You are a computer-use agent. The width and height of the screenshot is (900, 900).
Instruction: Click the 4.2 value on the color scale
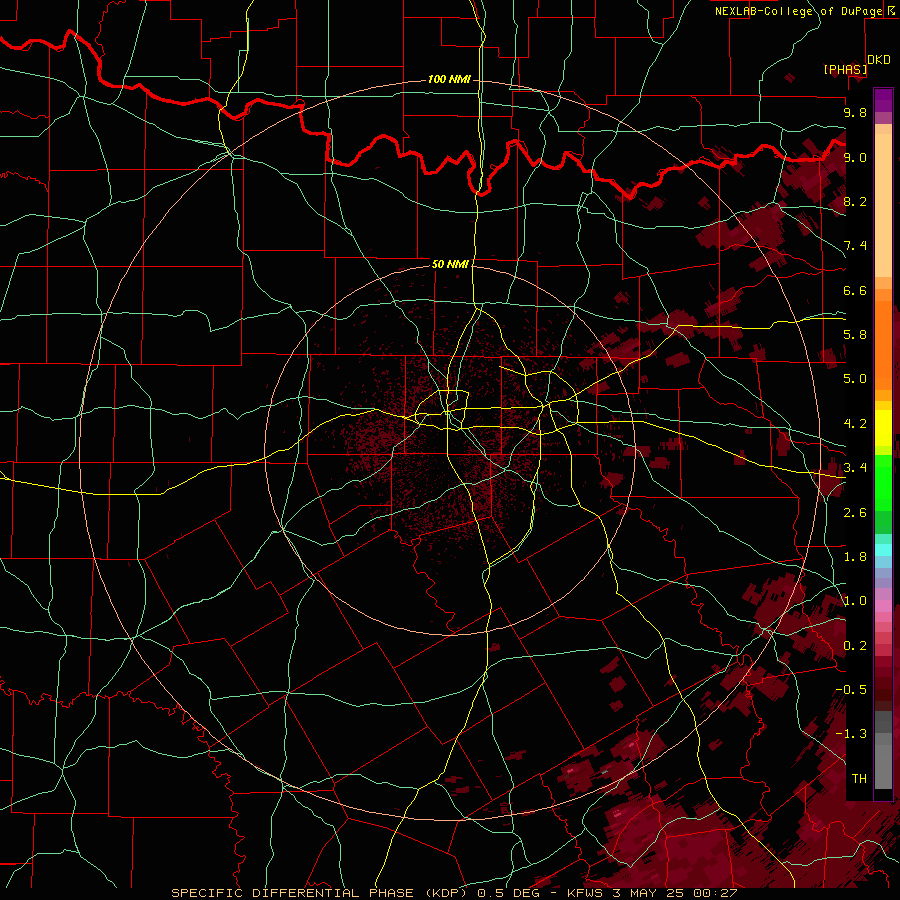(855, 424)
